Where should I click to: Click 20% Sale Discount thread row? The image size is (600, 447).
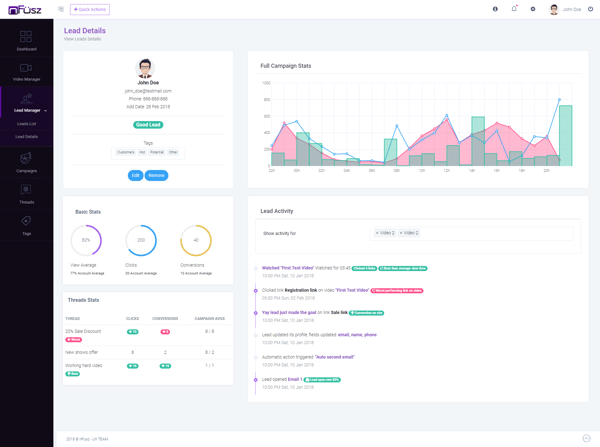pyautogui.click(x=148, y=335)
